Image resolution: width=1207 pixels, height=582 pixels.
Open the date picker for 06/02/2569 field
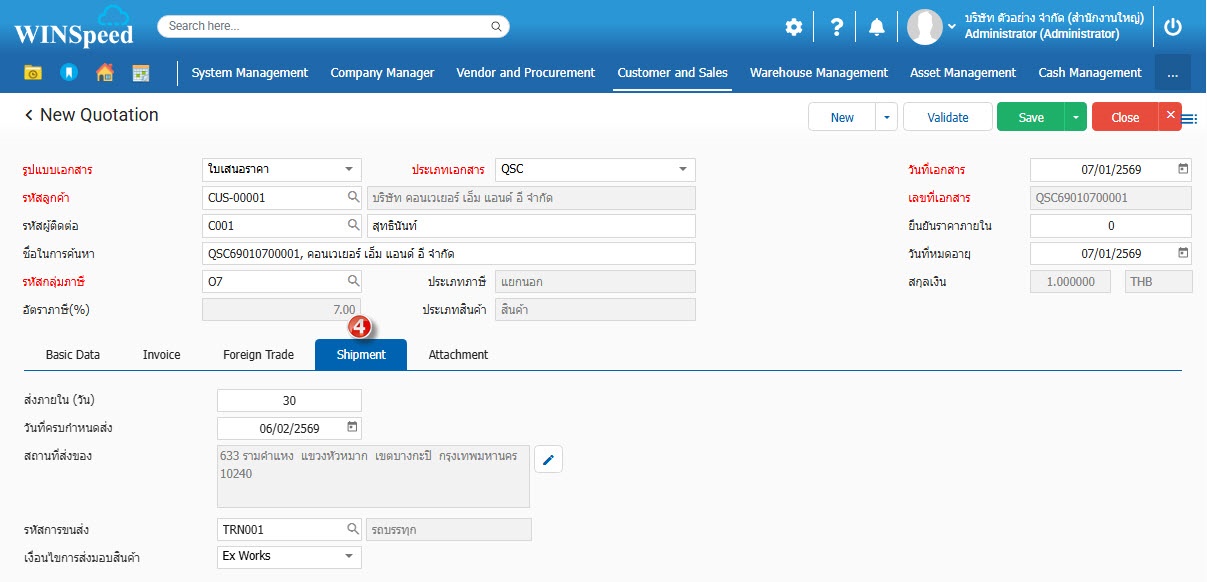[351, 428]
